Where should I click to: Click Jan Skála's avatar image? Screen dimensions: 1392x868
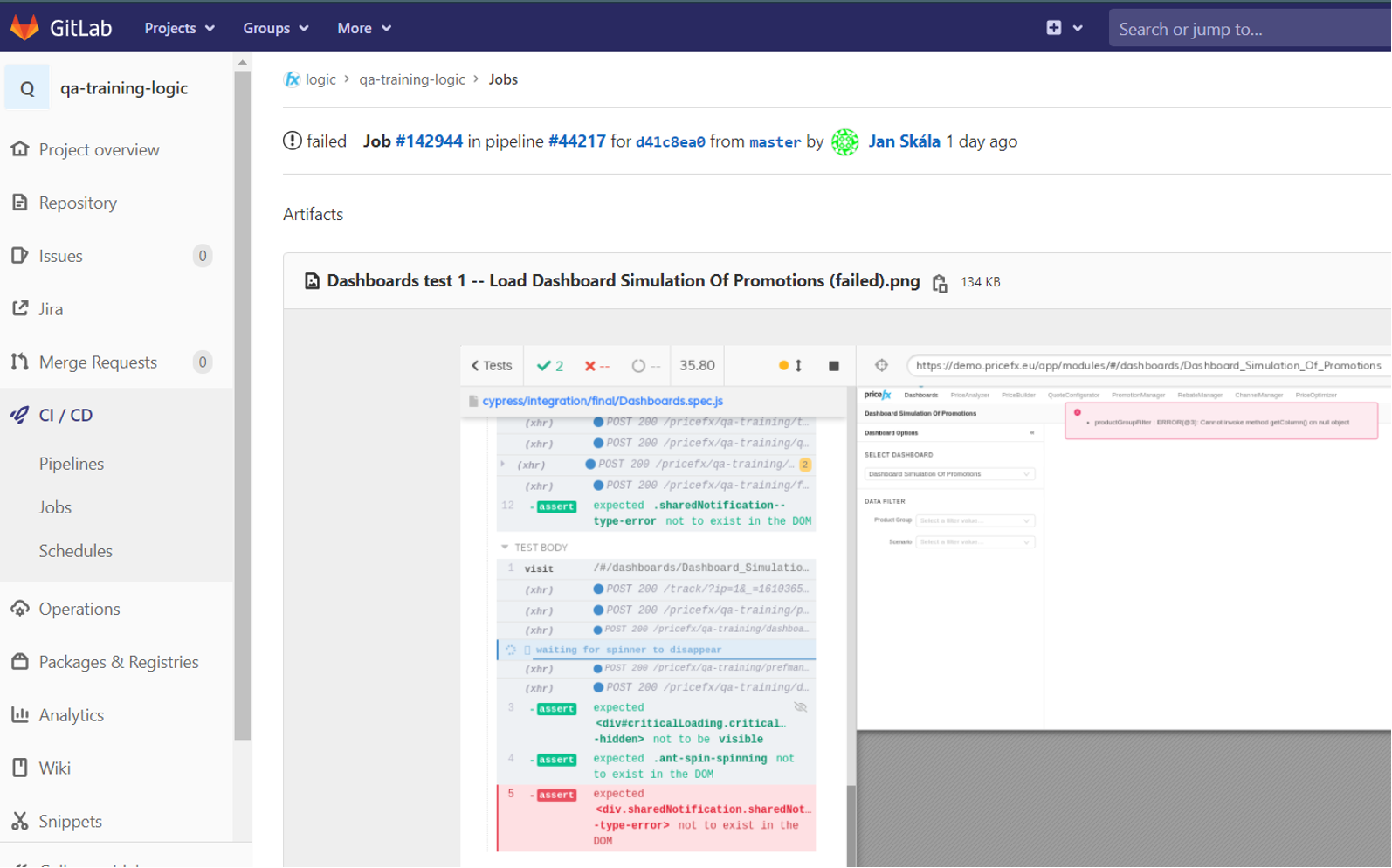coord(844,141)
